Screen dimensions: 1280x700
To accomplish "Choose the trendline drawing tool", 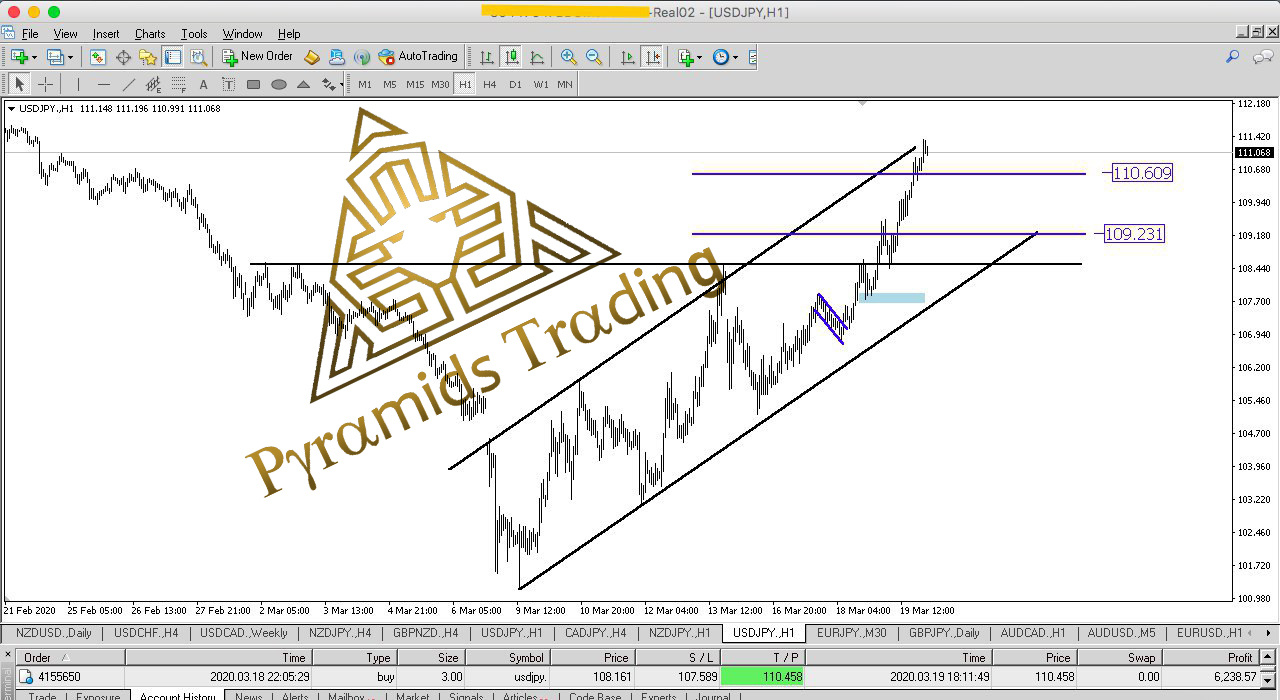I will [128, 85].
